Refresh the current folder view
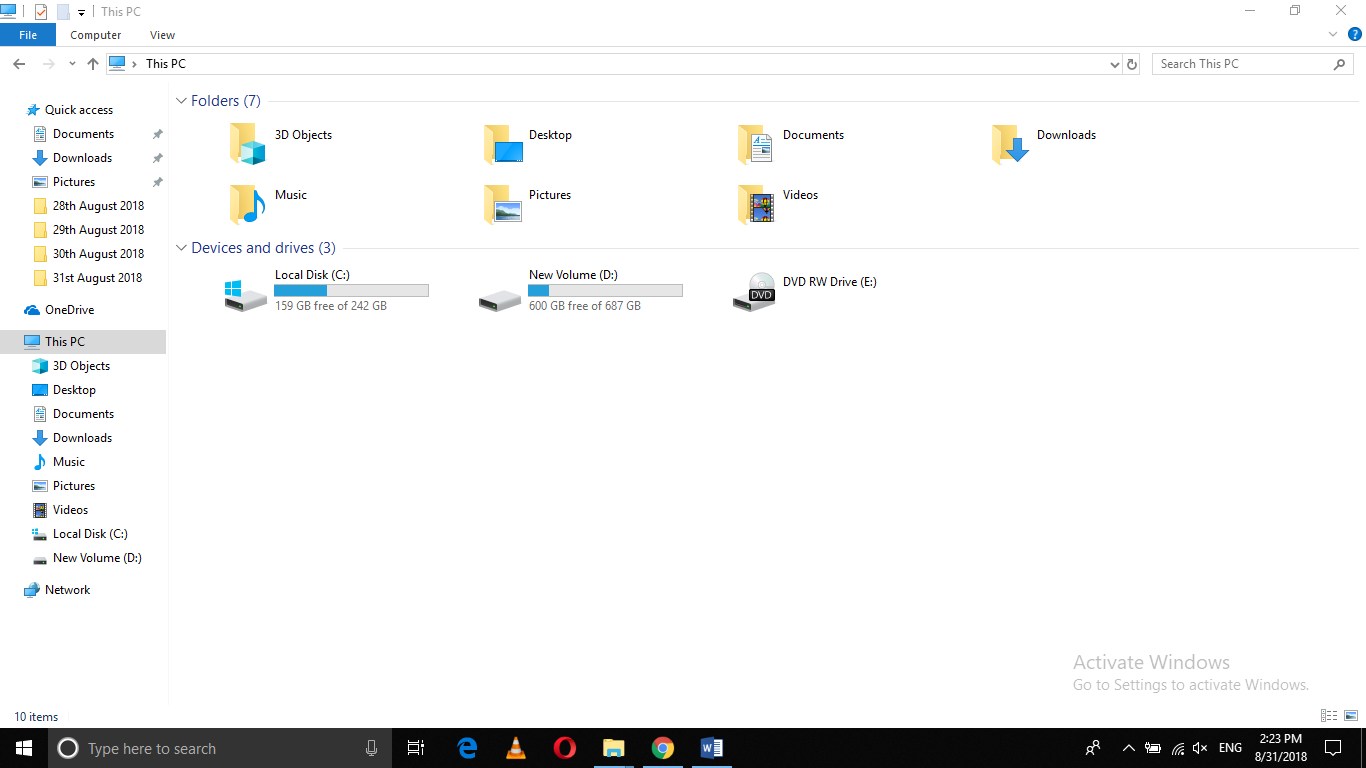The width and height of the screenshot is (1366, 768). pos(1131,63)
